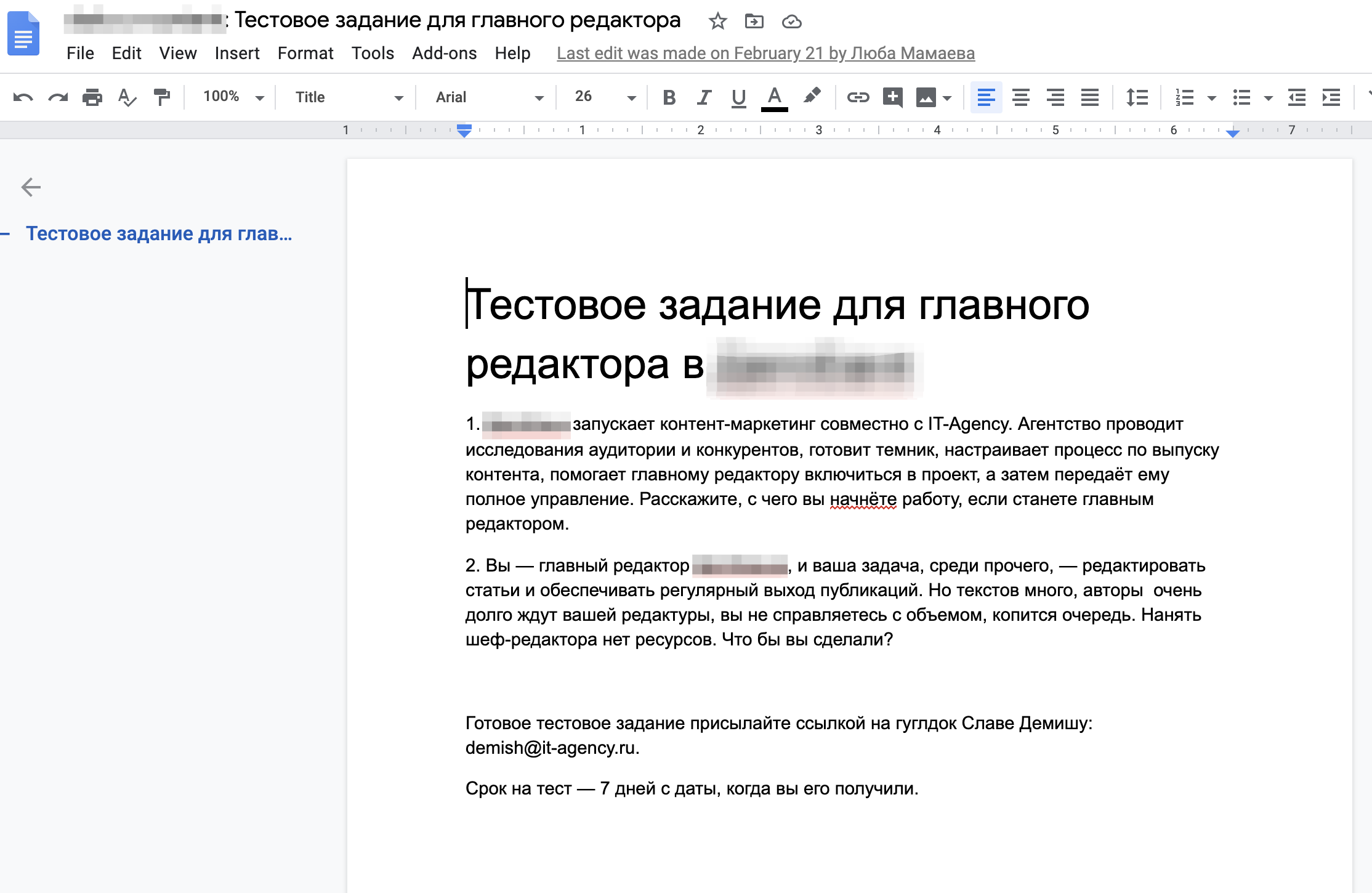Open the Add-ons menu
The height and width of the screenshot is (893, 1372).
[x=444, y=53]
